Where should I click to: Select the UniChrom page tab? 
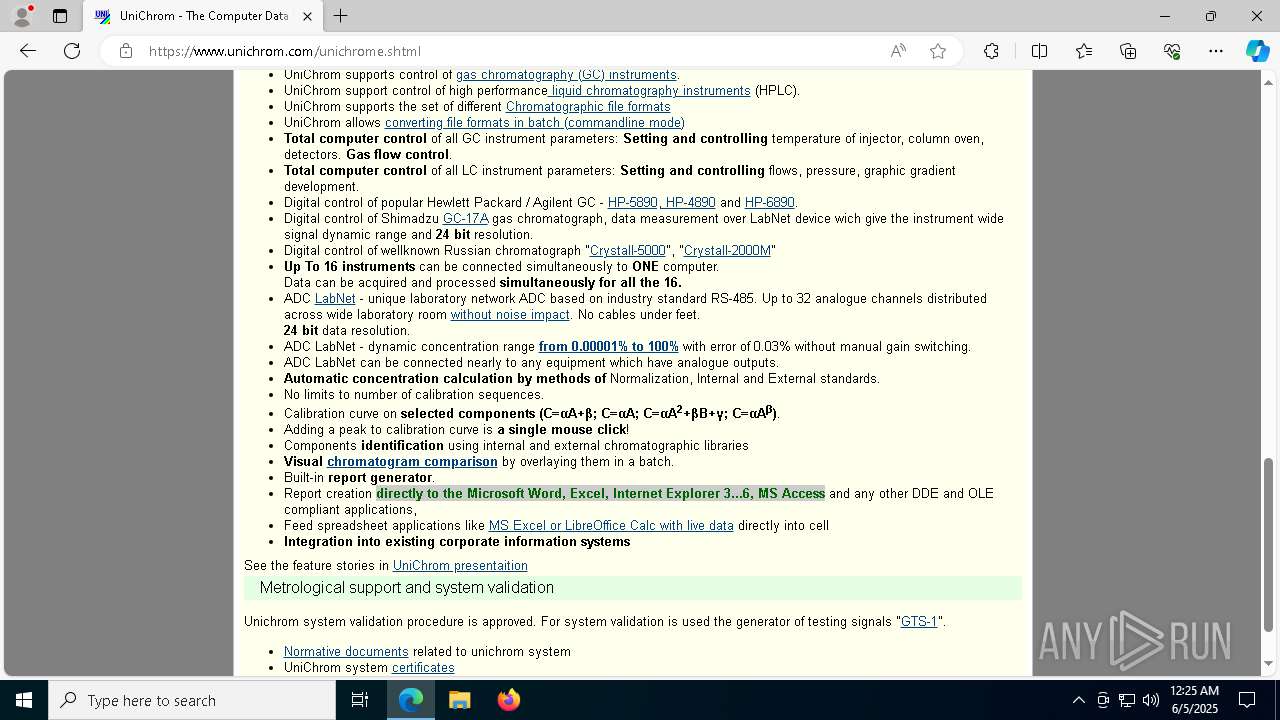tap(203, 16)
